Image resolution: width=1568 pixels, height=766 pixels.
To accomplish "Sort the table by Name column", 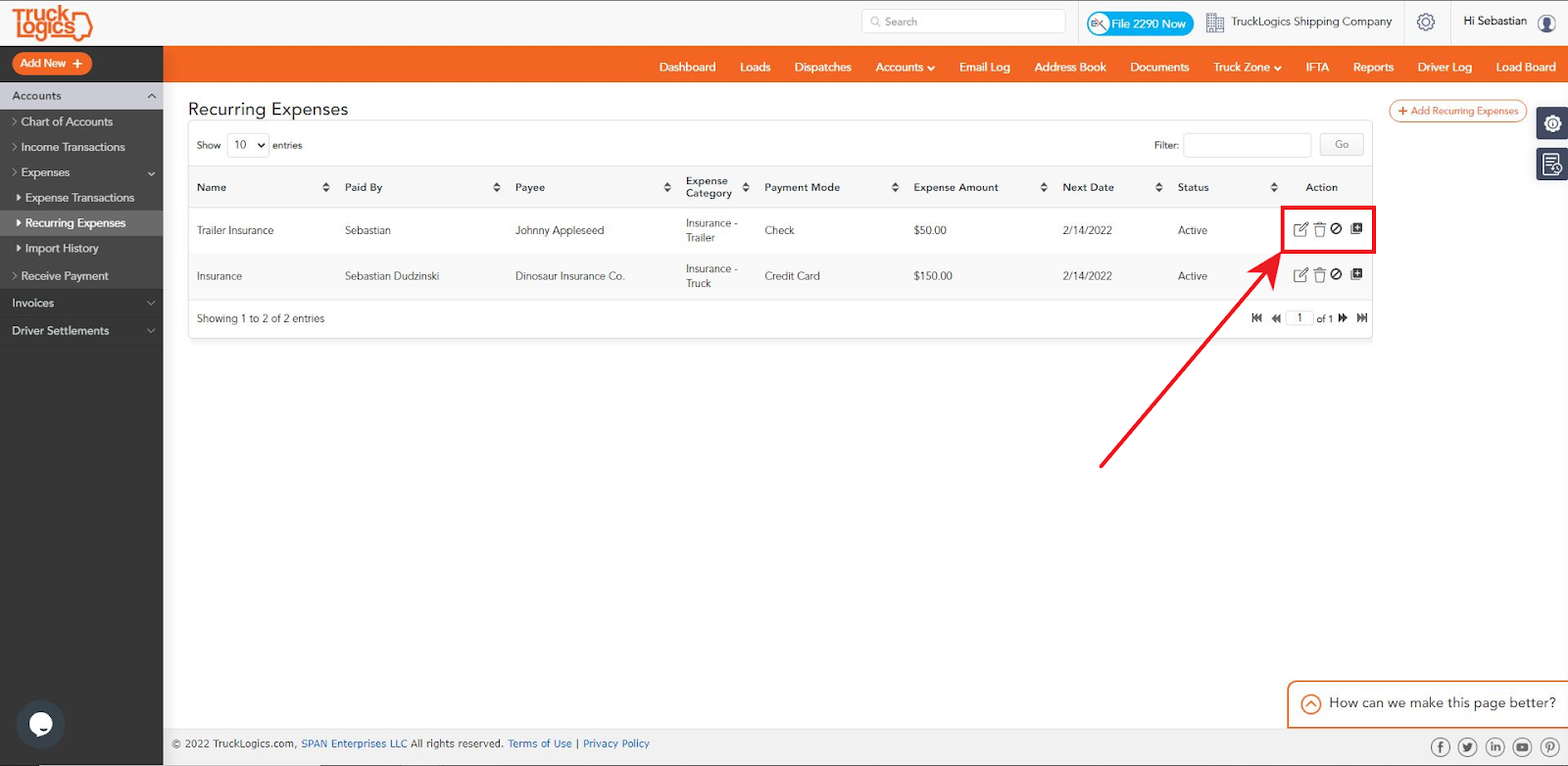I will point(325,187).
